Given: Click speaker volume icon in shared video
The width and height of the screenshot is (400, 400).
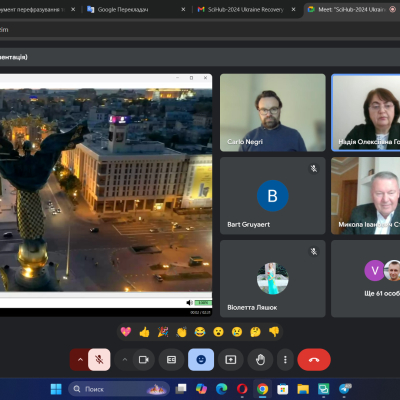Looking at the screenshot, I should coord(189,303).
